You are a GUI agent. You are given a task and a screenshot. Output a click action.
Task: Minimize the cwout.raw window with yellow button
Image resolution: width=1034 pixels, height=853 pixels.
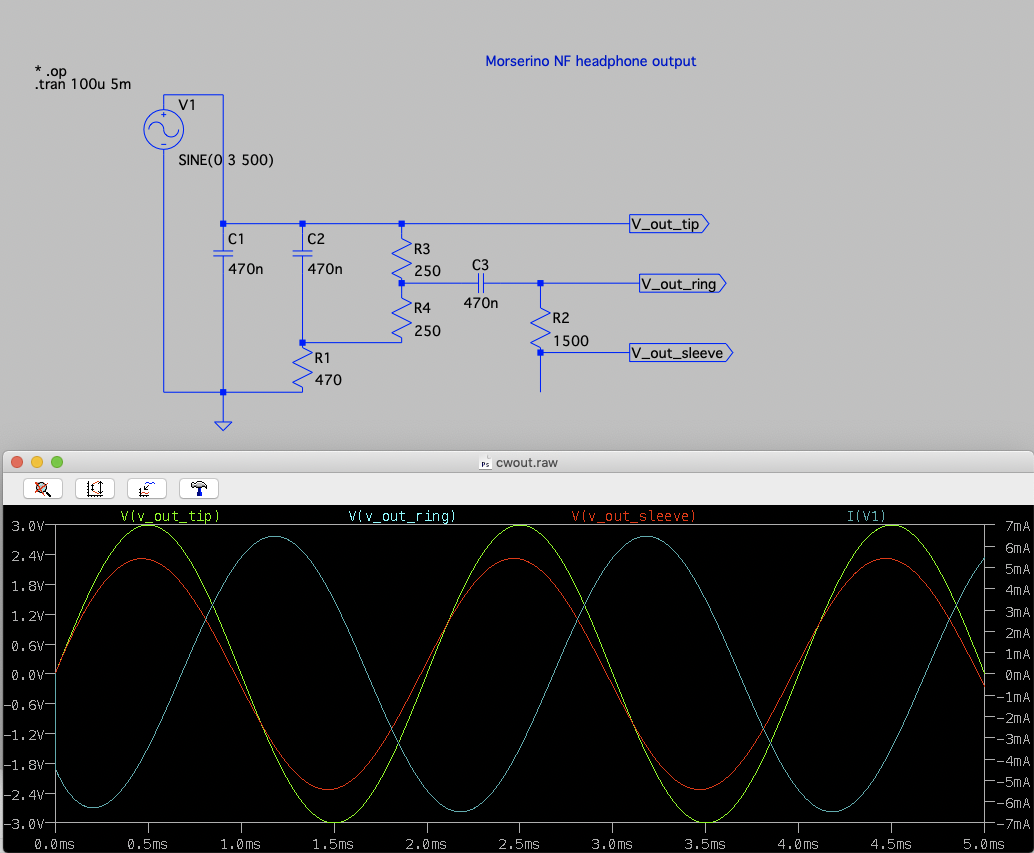pos(37,462)
